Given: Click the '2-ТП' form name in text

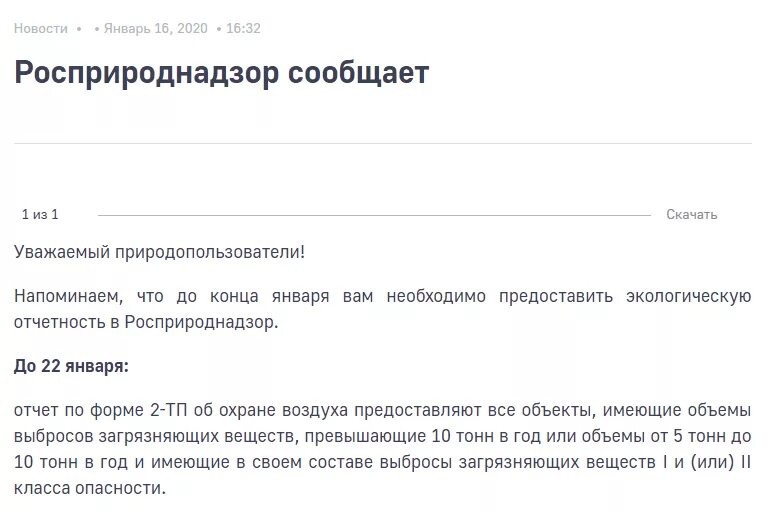Looking at the screenshot, I should [169, 410].
